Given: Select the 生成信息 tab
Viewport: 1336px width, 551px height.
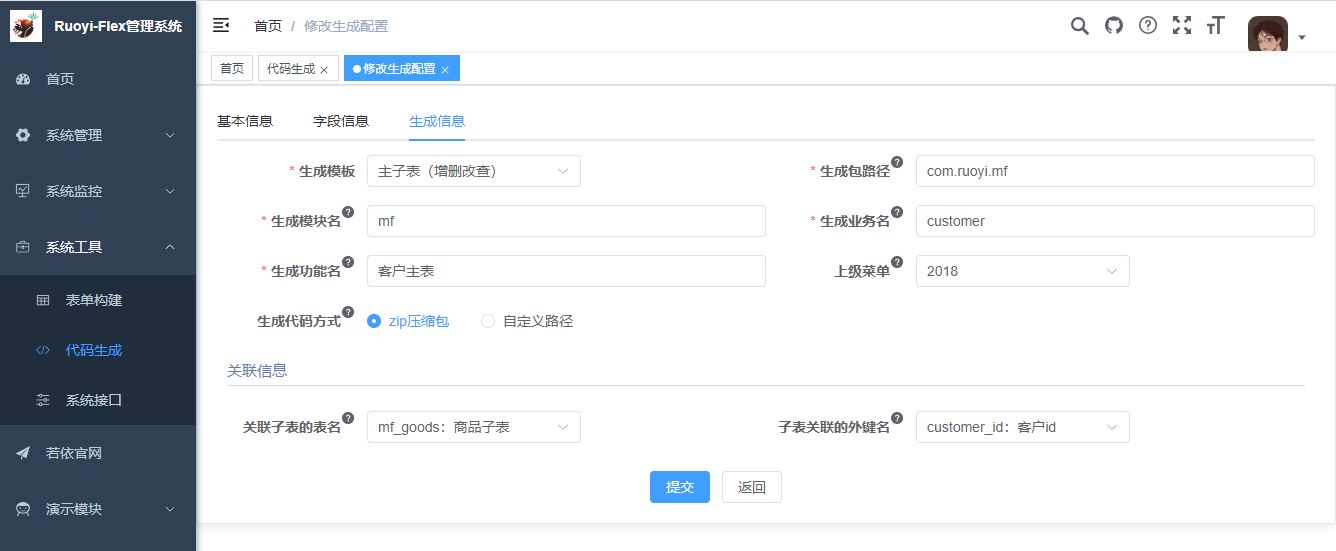Looking at the screenshot, I should click(x=437, y=121).
